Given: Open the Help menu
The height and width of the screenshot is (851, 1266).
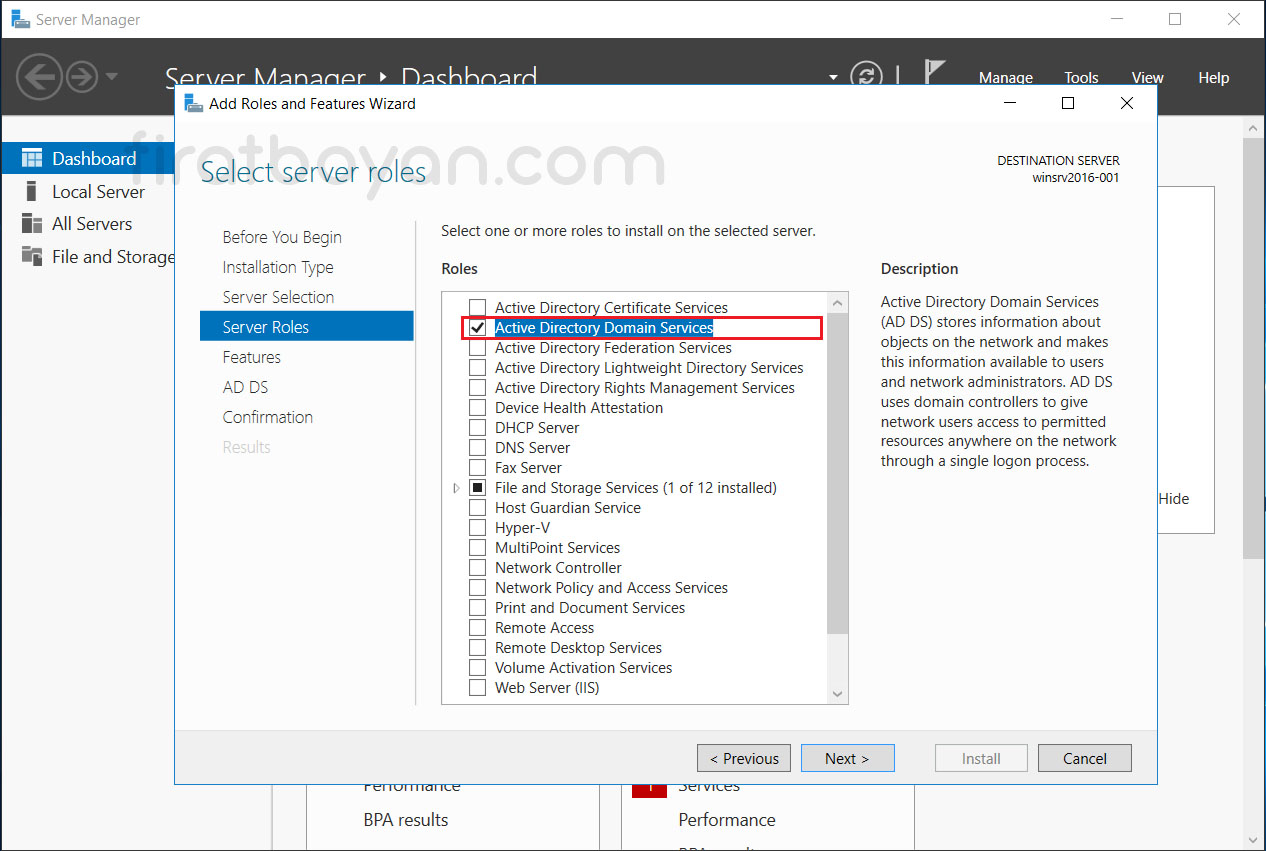Looking at the screenshot, I should pyautogui.click(x=1213, y=77).
